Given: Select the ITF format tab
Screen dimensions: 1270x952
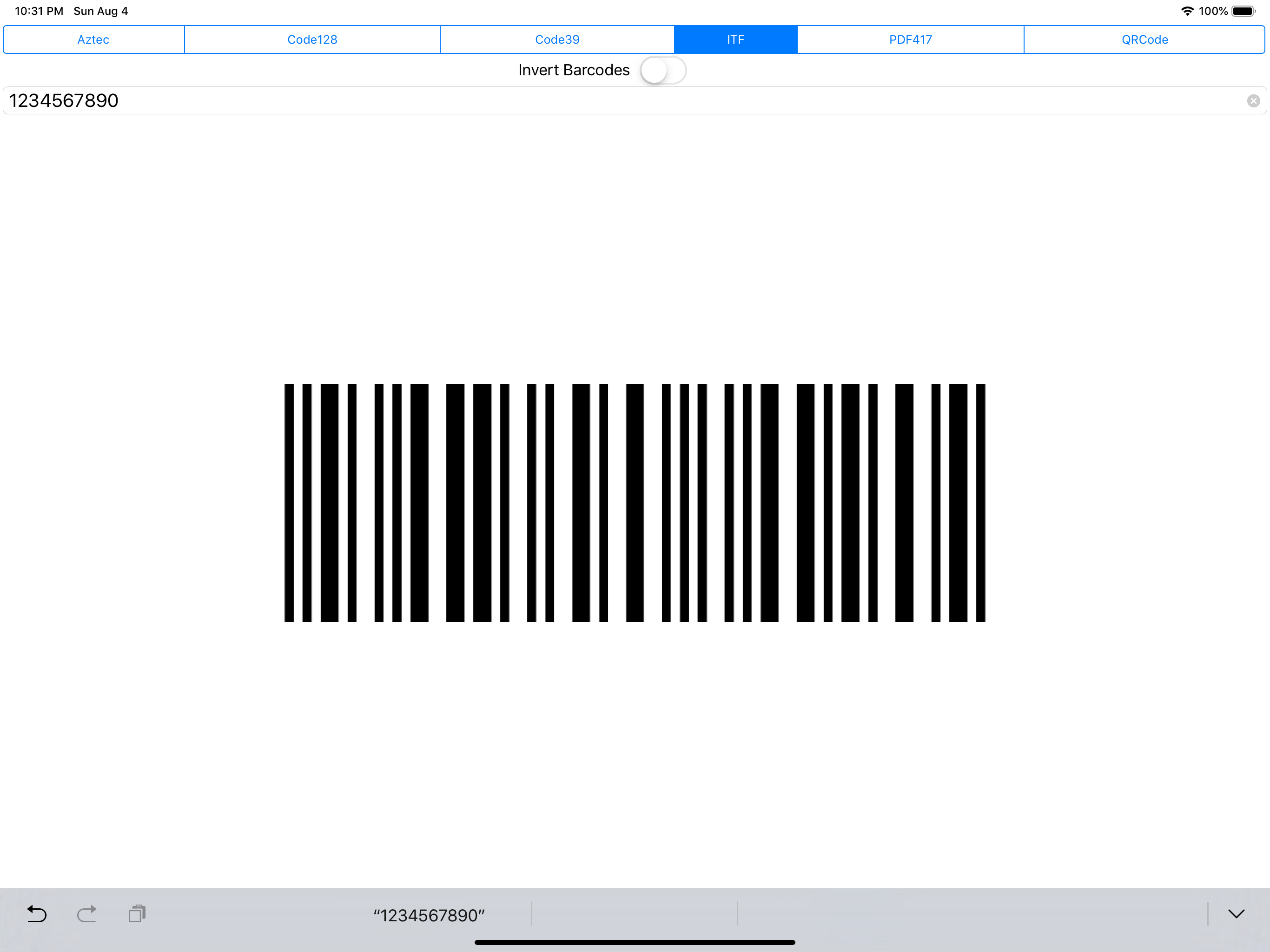Looking at the screenshot, I should [x=735, y=39].
